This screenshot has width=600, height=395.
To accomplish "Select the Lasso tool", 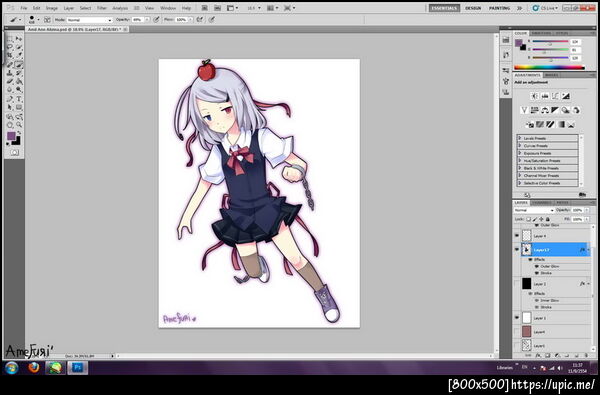I will point(10,47).
